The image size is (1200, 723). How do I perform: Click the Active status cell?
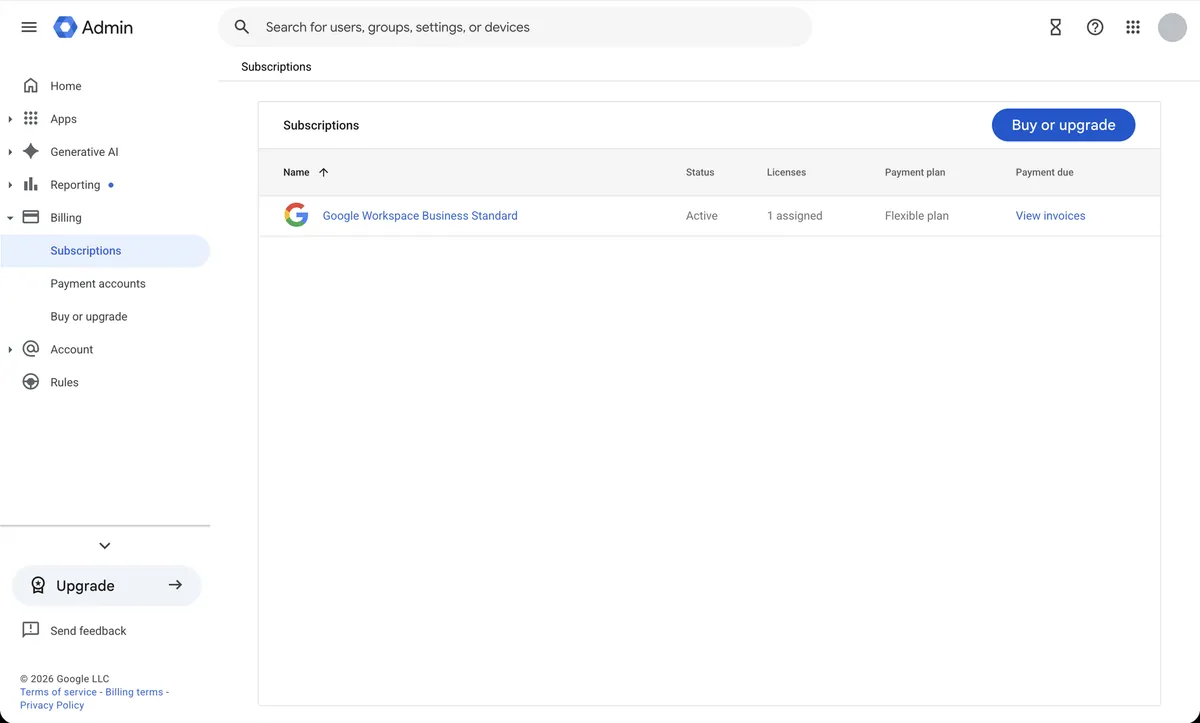pos(702,216)
